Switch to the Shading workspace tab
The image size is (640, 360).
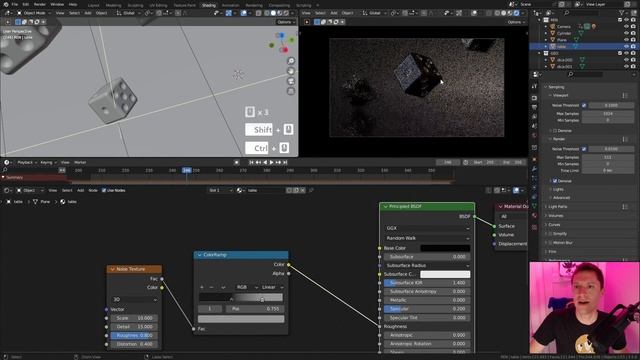(209, 5)
